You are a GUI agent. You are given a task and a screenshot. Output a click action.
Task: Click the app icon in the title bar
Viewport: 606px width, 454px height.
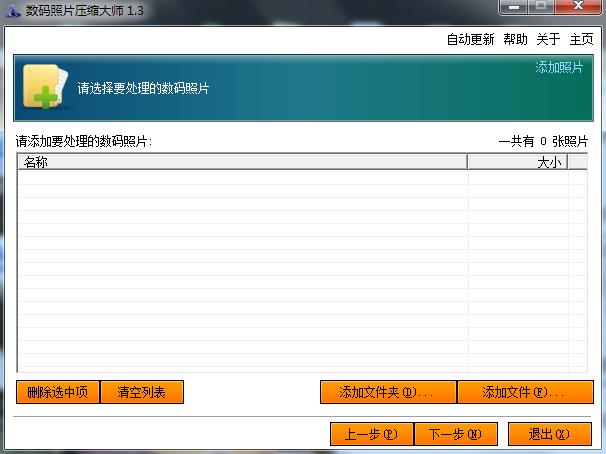click(x=13, y=9)
